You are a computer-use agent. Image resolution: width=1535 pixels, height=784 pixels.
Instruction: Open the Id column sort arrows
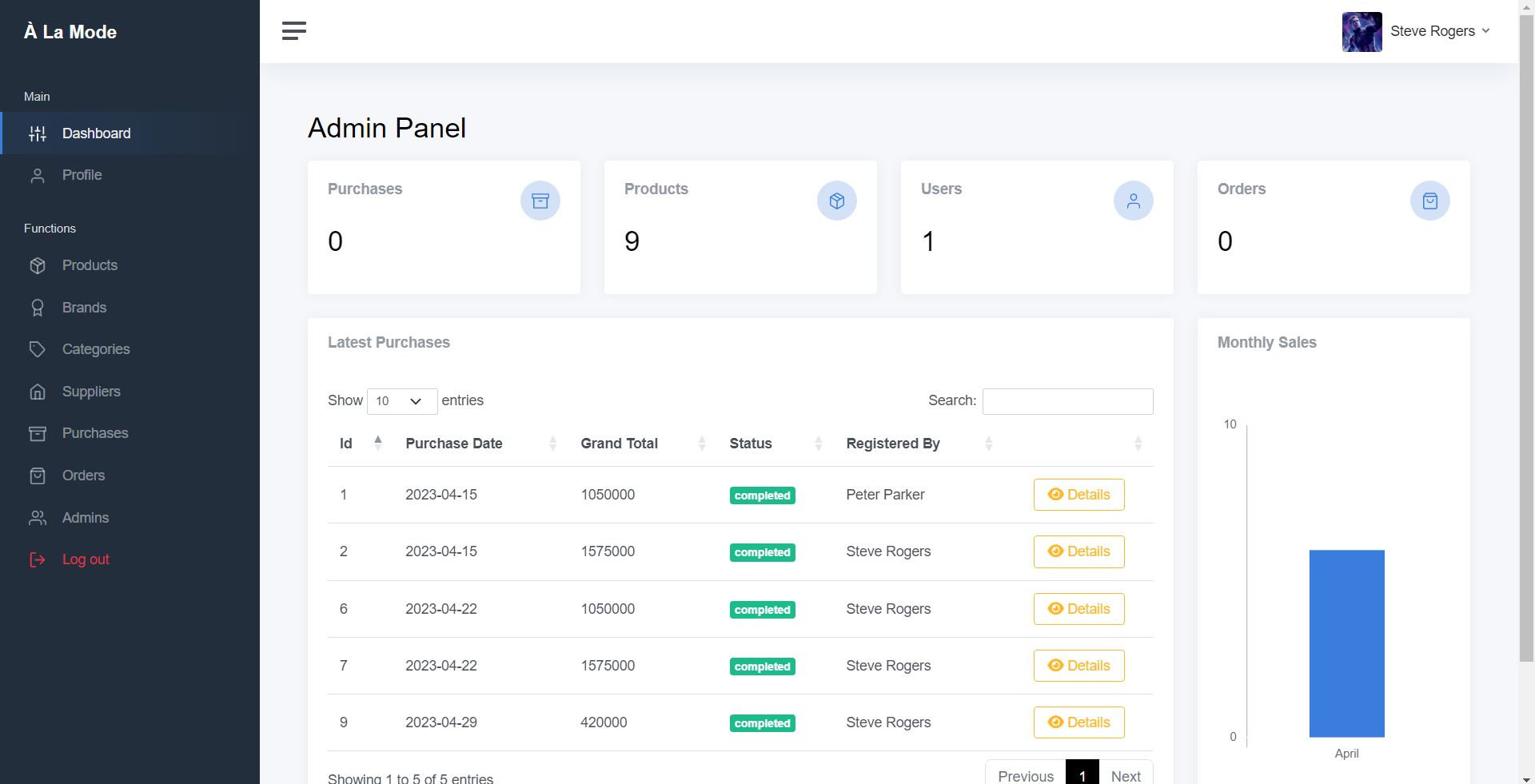click(x=377, y=442)
